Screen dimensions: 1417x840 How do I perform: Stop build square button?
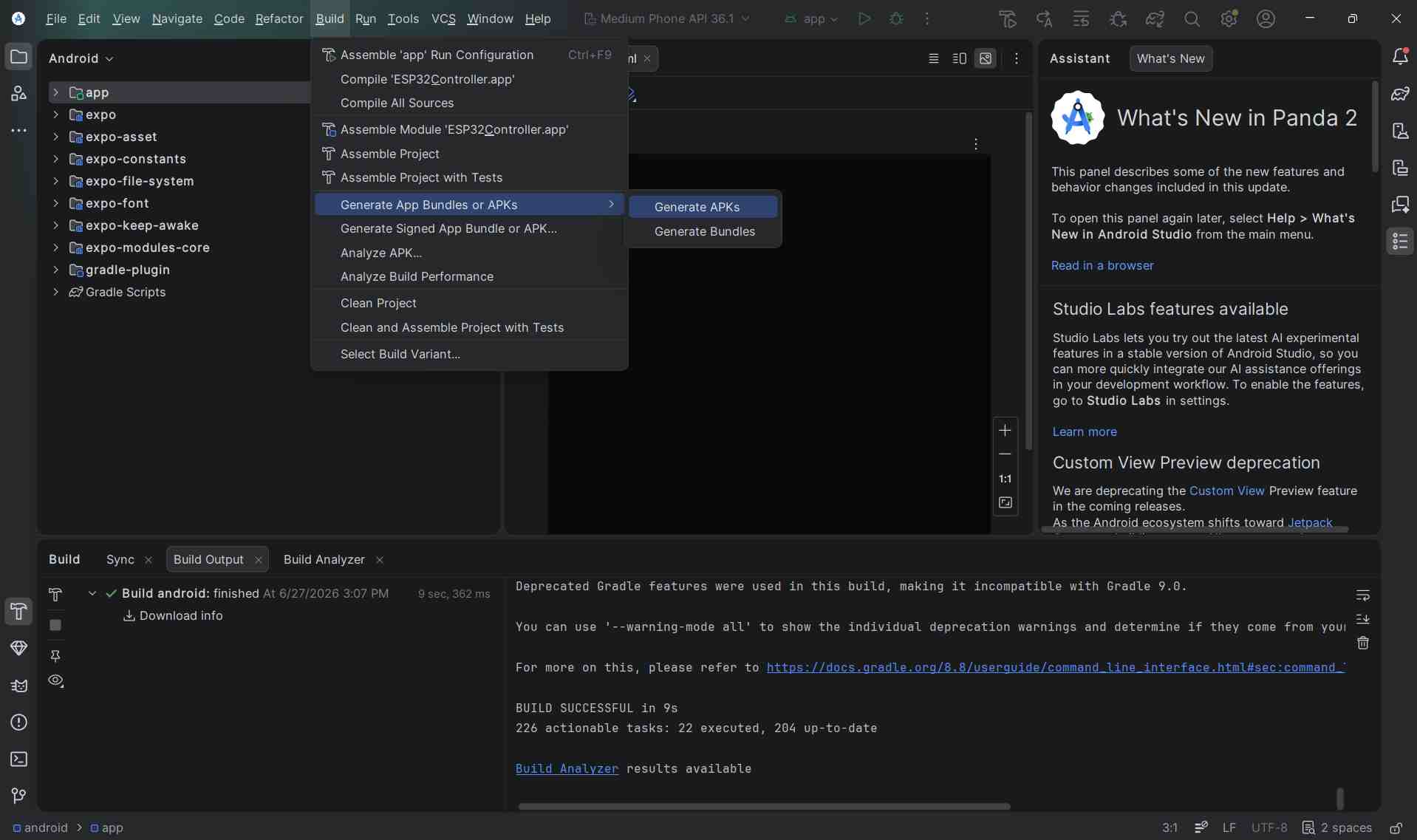click(55, 625)
